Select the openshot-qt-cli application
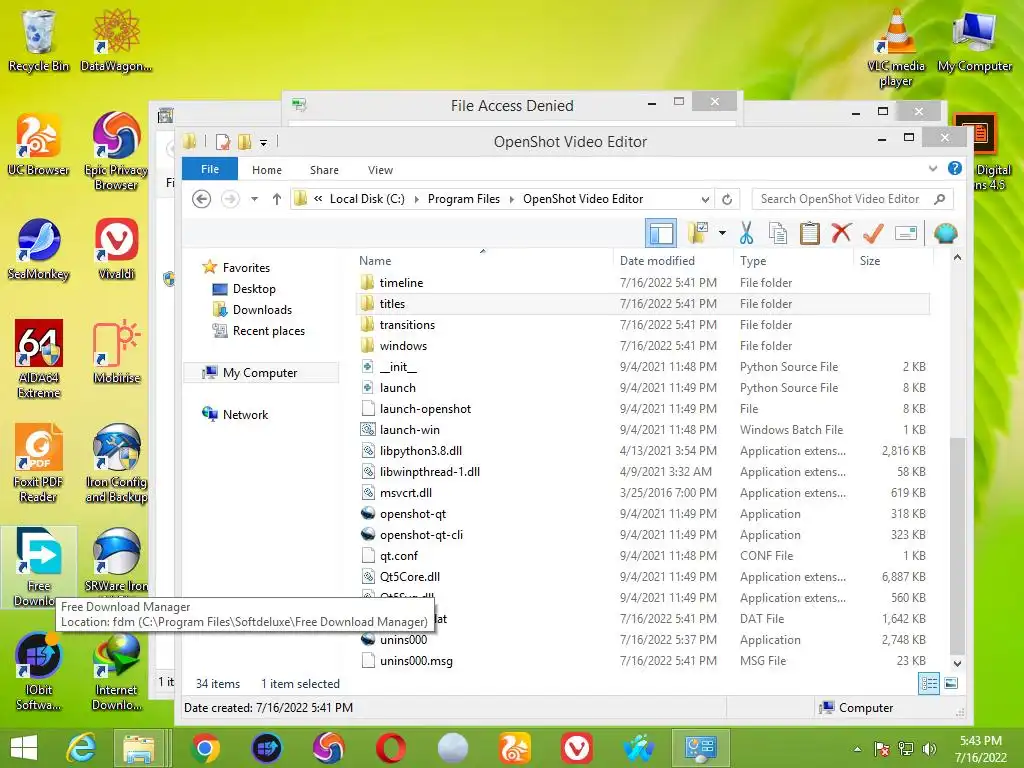Image resolution: width=1024 pixels, height=768 pixels. pyautogui.click(x=643, y=534)
